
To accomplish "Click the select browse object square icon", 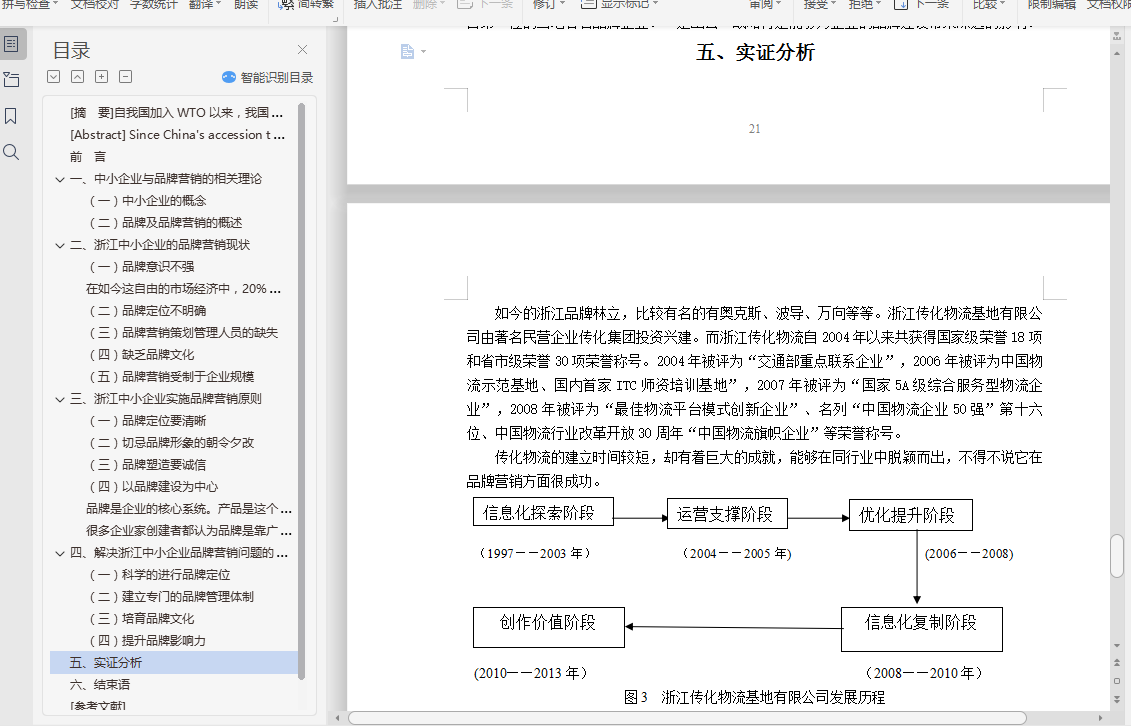I will tap(1117, 681).
